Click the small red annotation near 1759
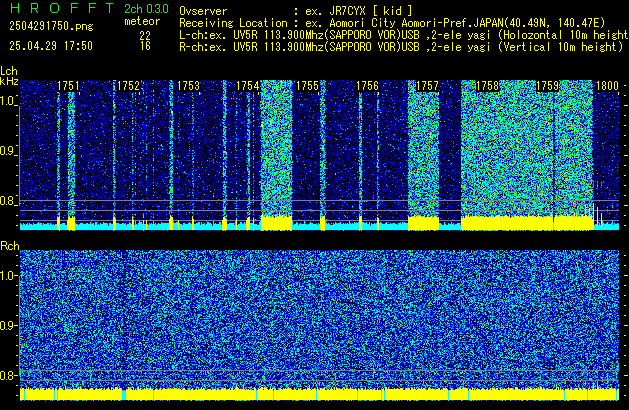The height and width of the screenshot is (410, 629). (x=593, y=183)
